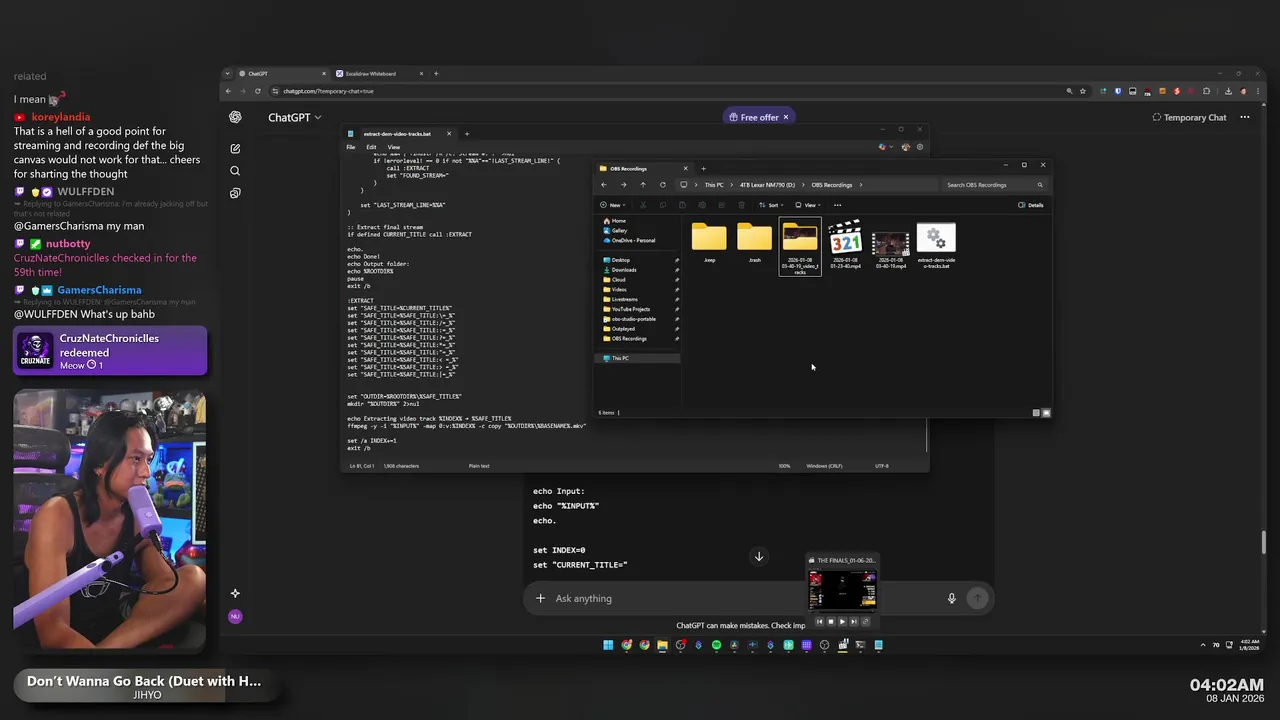The image size is (1280, 720).
Task: Open the Edit menu in Notepad
Action: pyautogui.click(x=371, y=147)
